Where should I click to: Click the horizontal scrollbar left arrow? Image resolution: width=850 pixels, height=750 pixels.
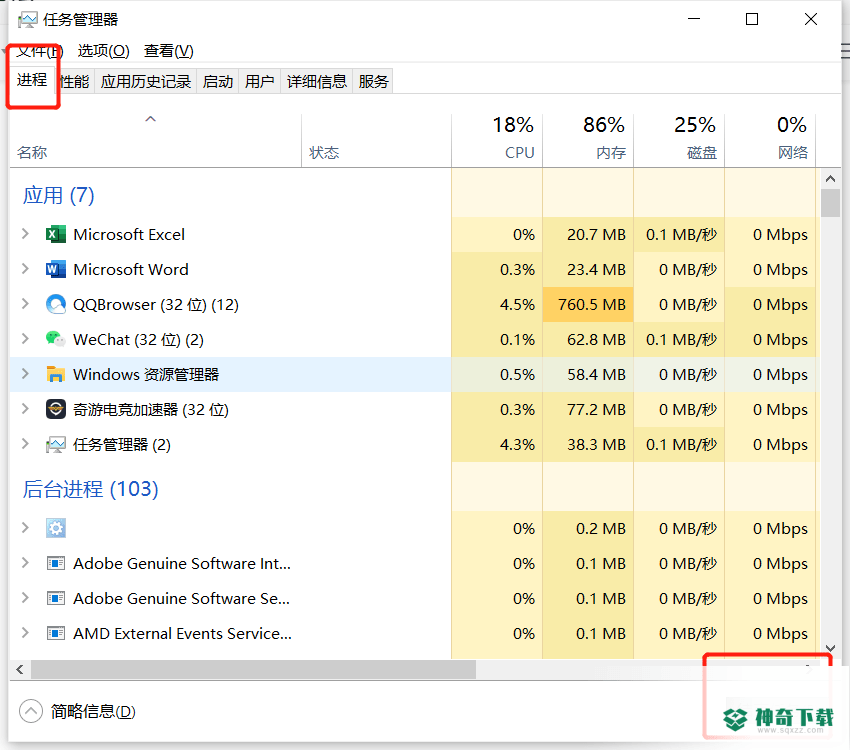point(20,669)
